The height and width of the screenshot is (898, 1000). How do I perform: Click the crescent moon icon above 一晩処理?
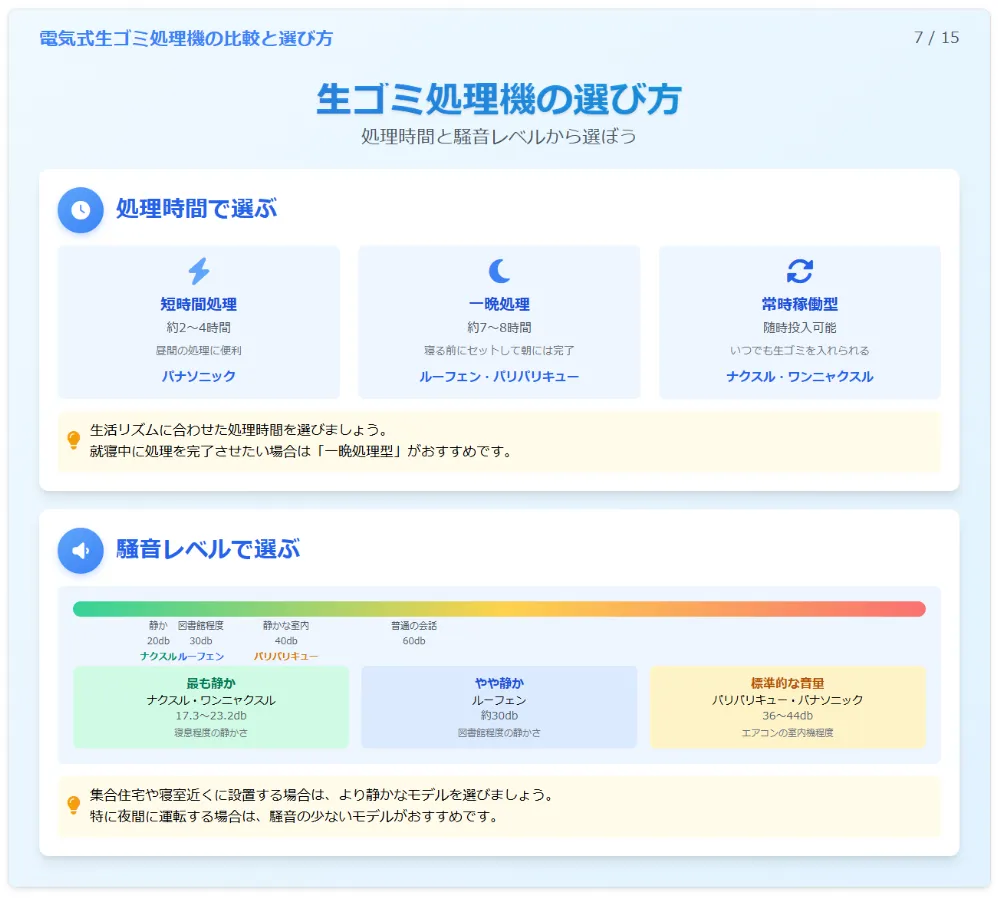[499, 271]
